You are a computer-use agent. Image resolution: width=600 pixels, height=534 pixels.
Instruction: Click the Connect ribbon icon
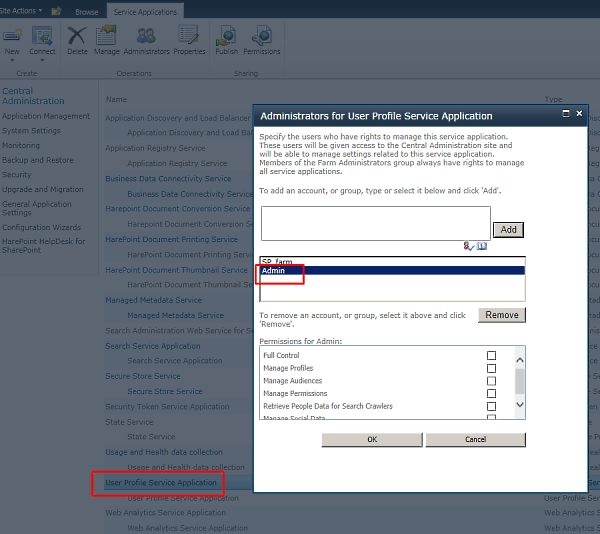point(42,35)
